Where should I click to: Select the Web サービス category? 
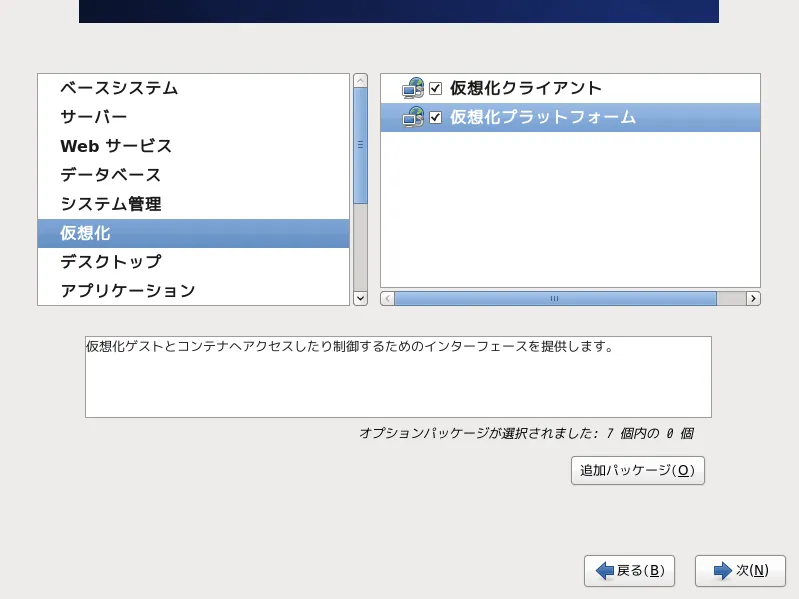194,146
